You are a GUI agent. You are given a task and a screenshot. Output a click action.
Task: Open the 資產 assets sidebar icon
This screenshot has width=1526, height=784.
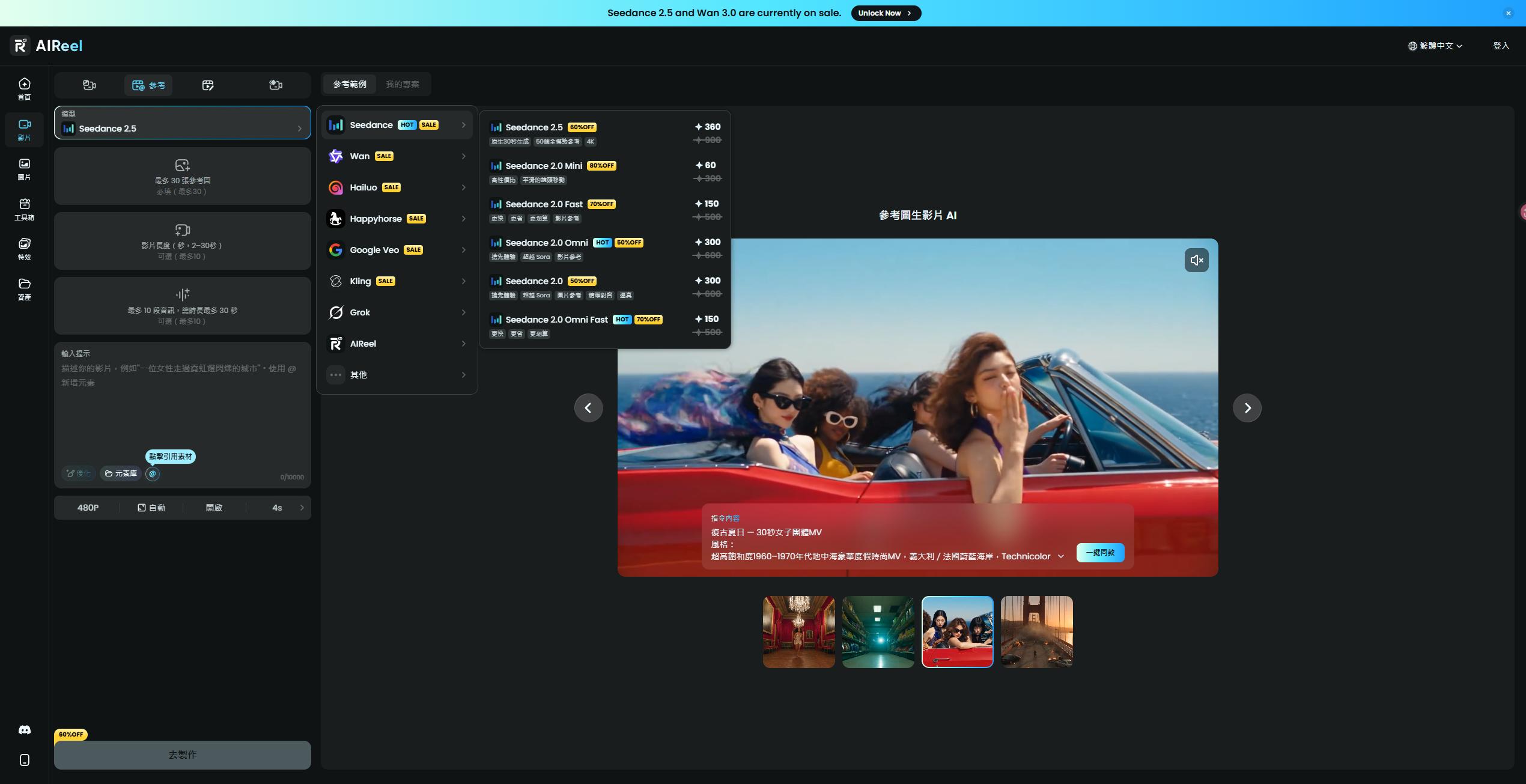tap(24, 289)
